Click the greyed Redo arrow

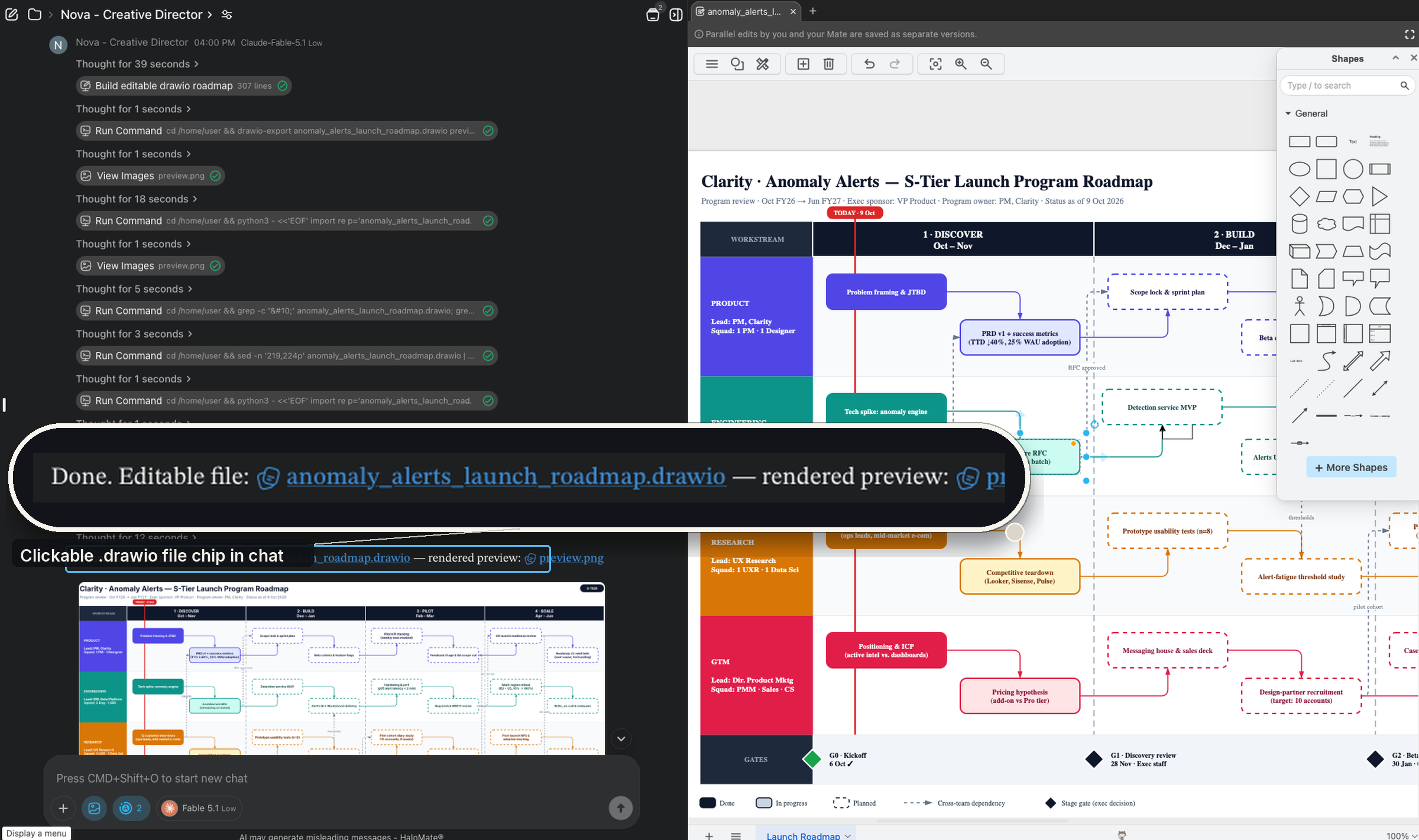895,64
